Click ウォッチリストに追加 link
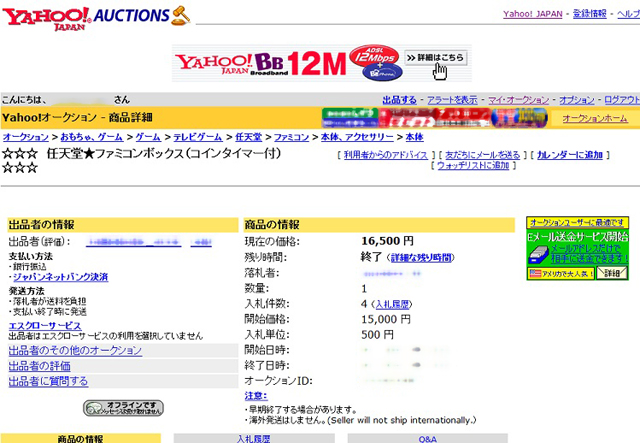The width and height of the screenshot is (640, 443). (473, 165)
